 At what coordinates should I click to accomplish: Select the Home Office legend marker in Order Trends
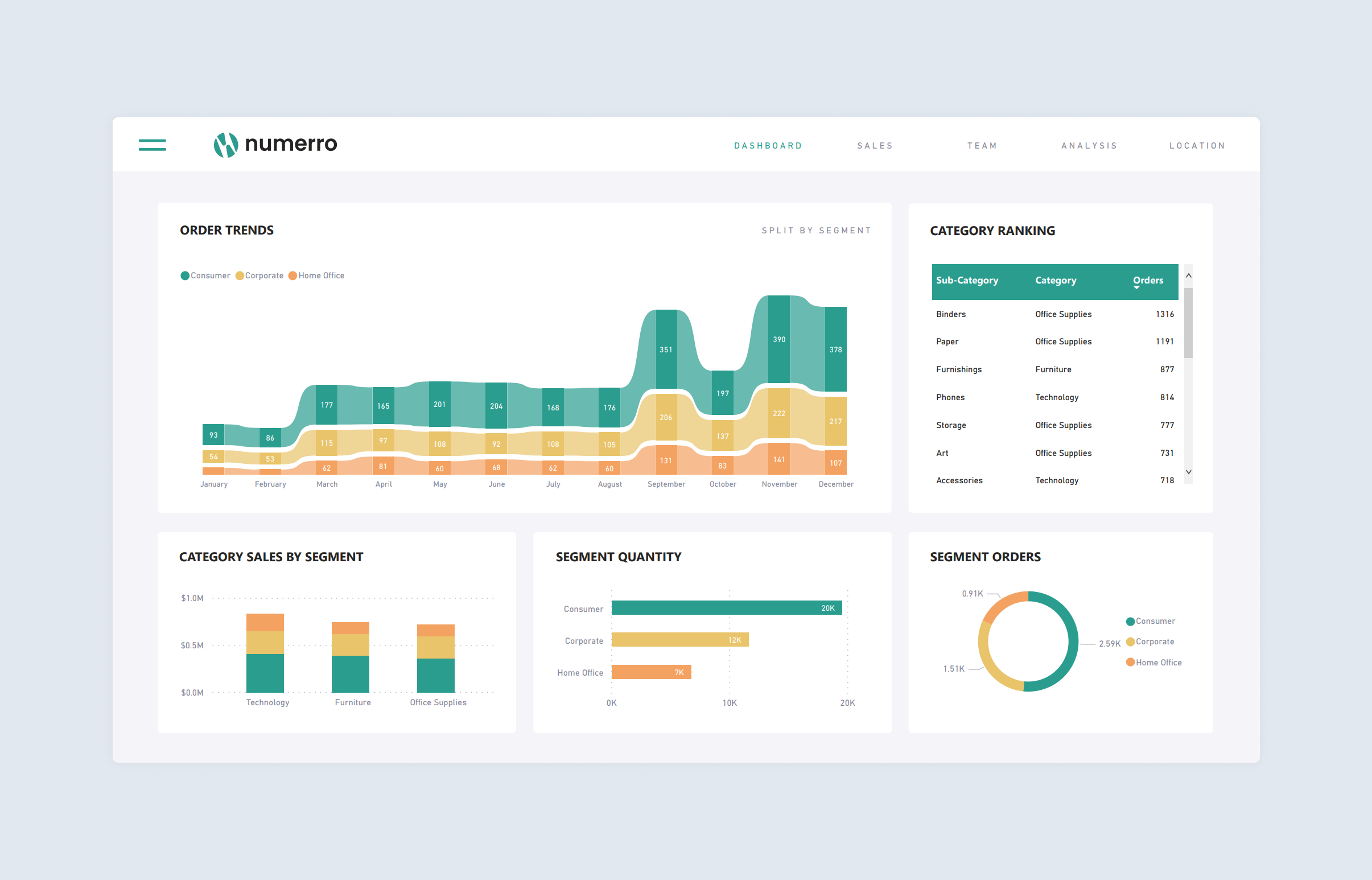coord(293,275)
